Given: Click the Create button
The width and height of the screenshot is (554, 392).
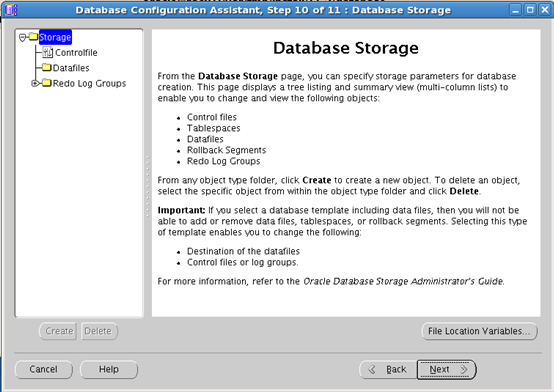Looking at the screenshot, I should click(x=58, y=331).
